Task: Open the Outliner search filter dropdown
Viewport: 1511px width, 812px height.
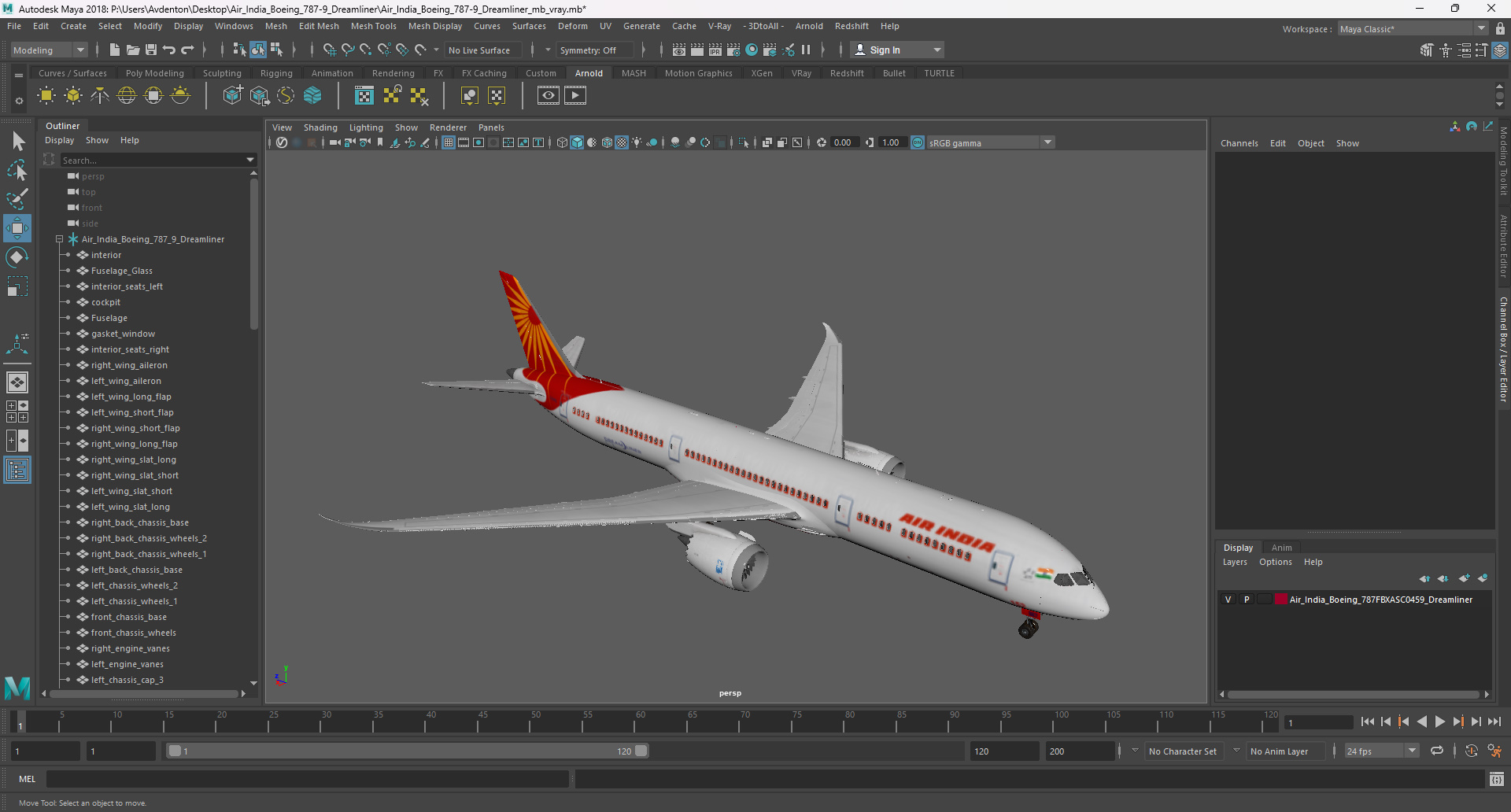Action: [250, 160]
